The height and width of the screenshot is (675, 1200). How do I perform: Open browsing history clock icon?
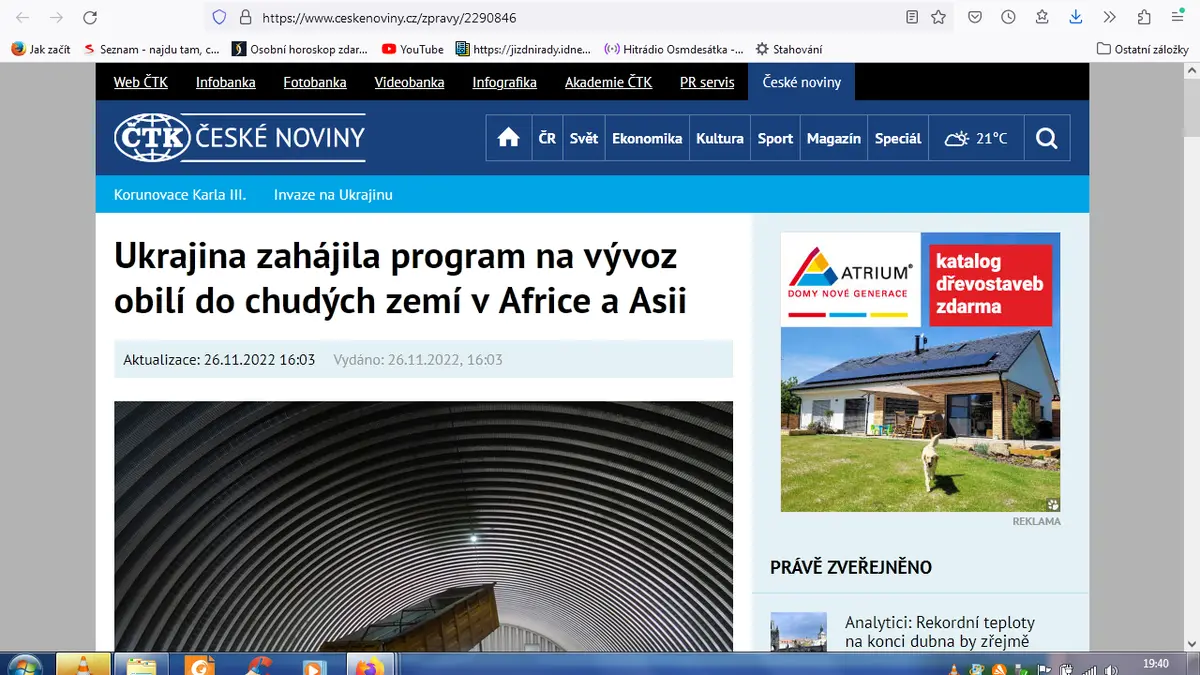(x=1008, y=17)
